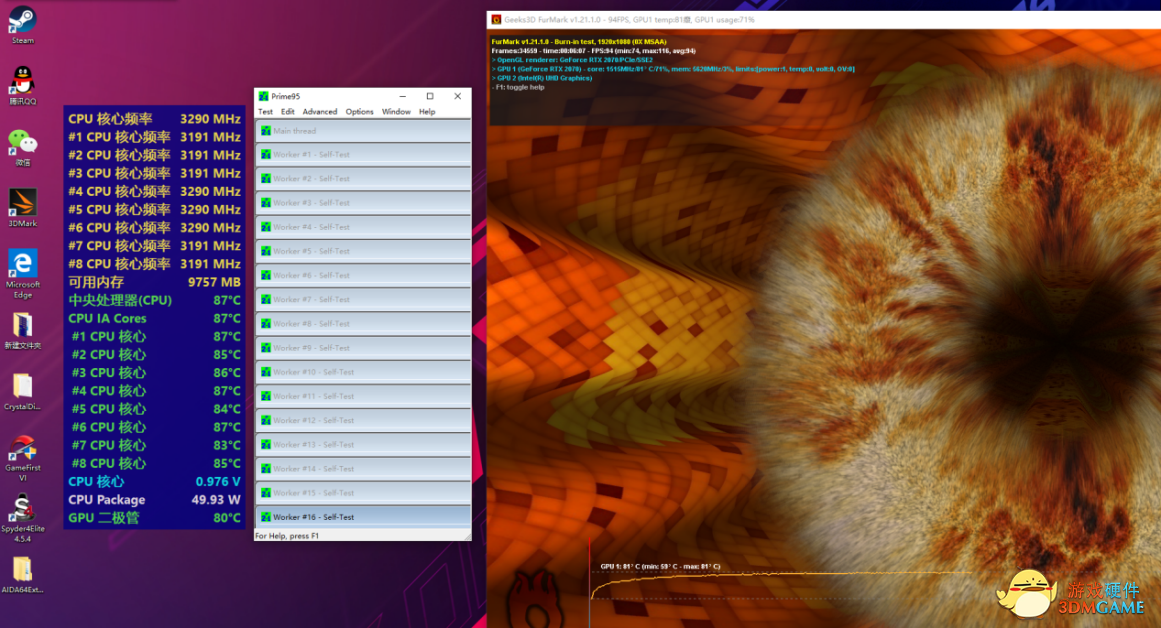Click the CPU 核心频率 3290 MHz row
Viewport: 1161px width, 628px height.
154,118
